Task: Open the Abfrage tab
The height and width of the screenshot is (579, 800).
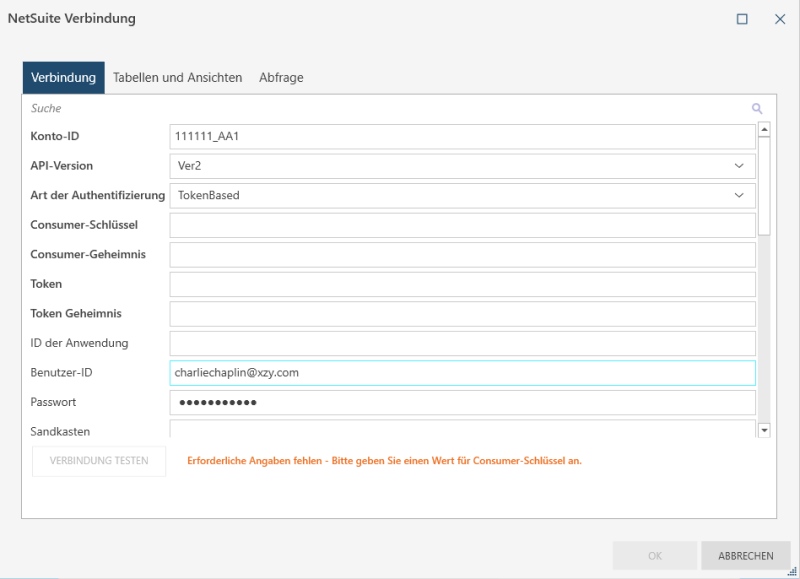Action: [281, 78]
